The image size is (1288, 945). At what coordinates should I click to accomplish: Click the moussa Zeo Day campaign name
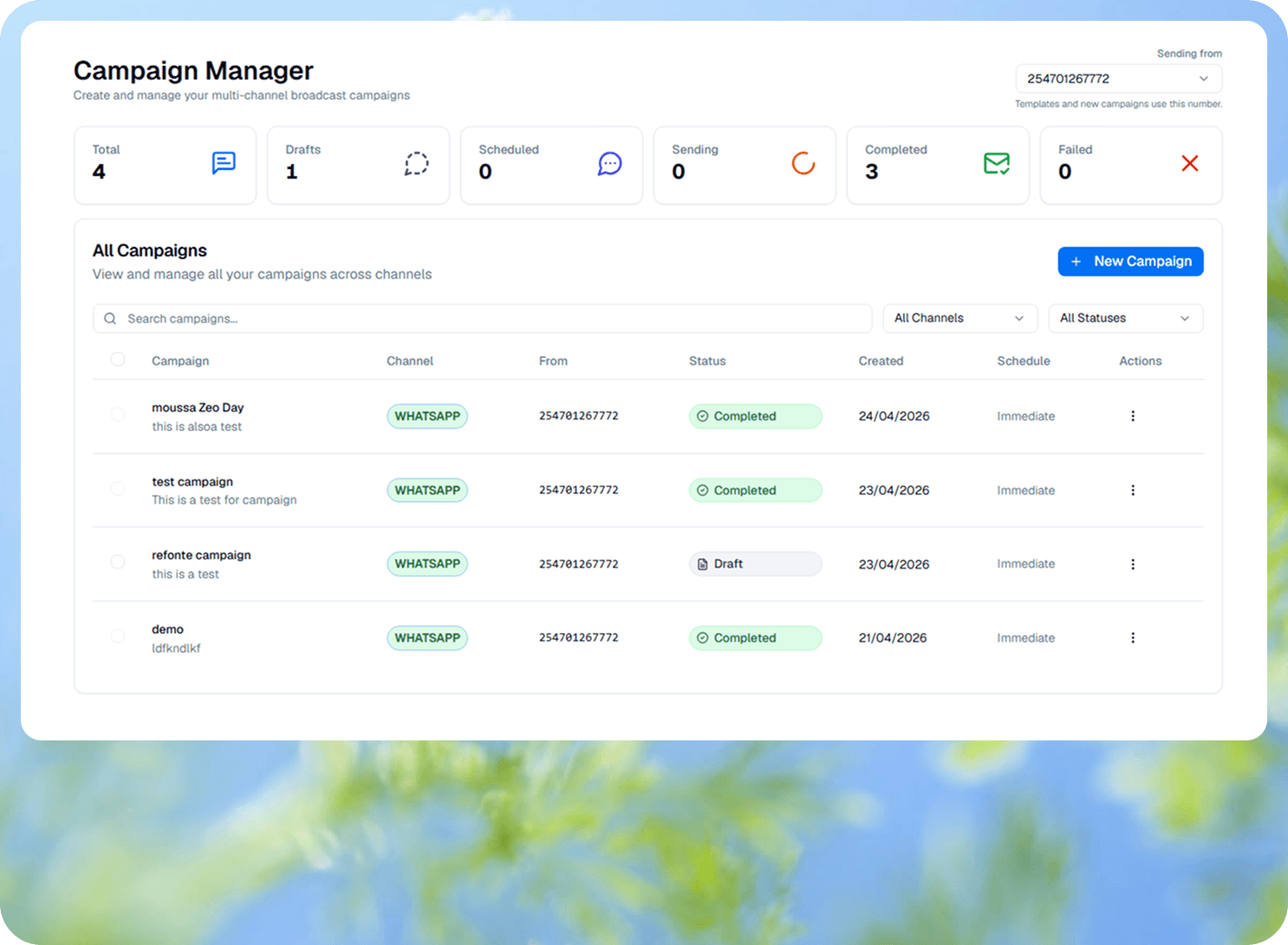pos(198,407)
